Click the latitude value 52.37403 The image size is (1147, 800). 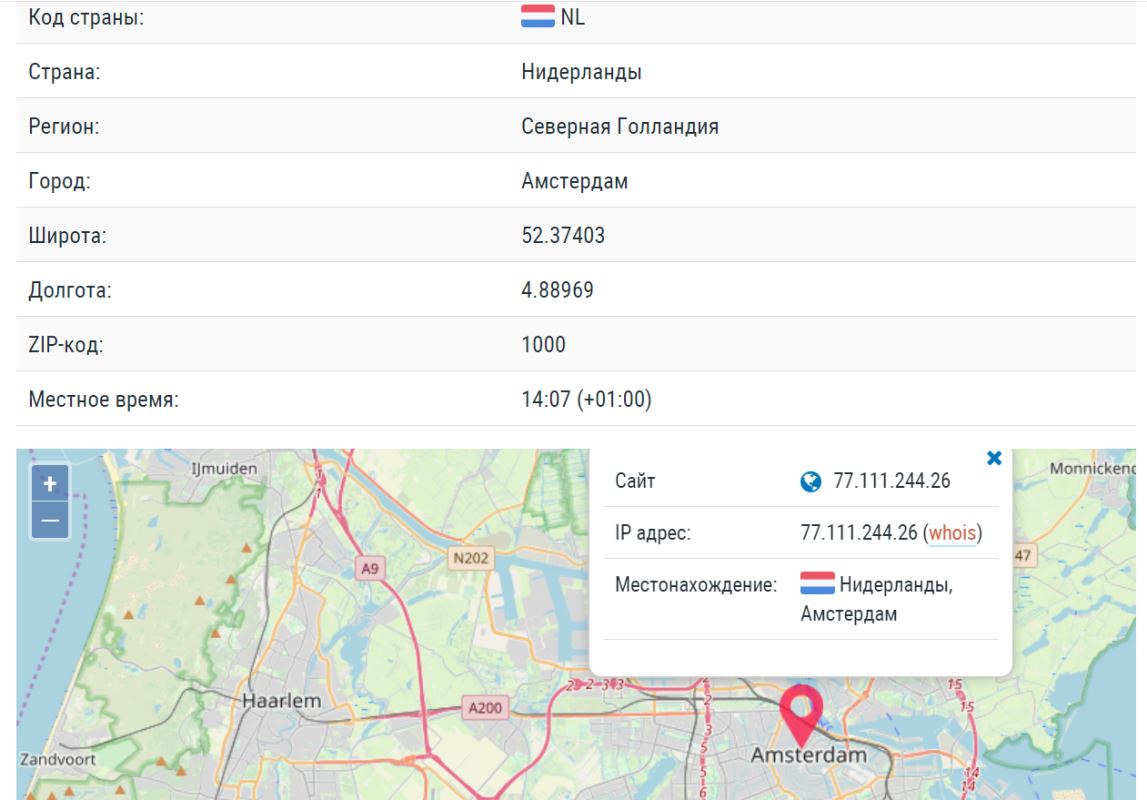[x=563, y=235]
